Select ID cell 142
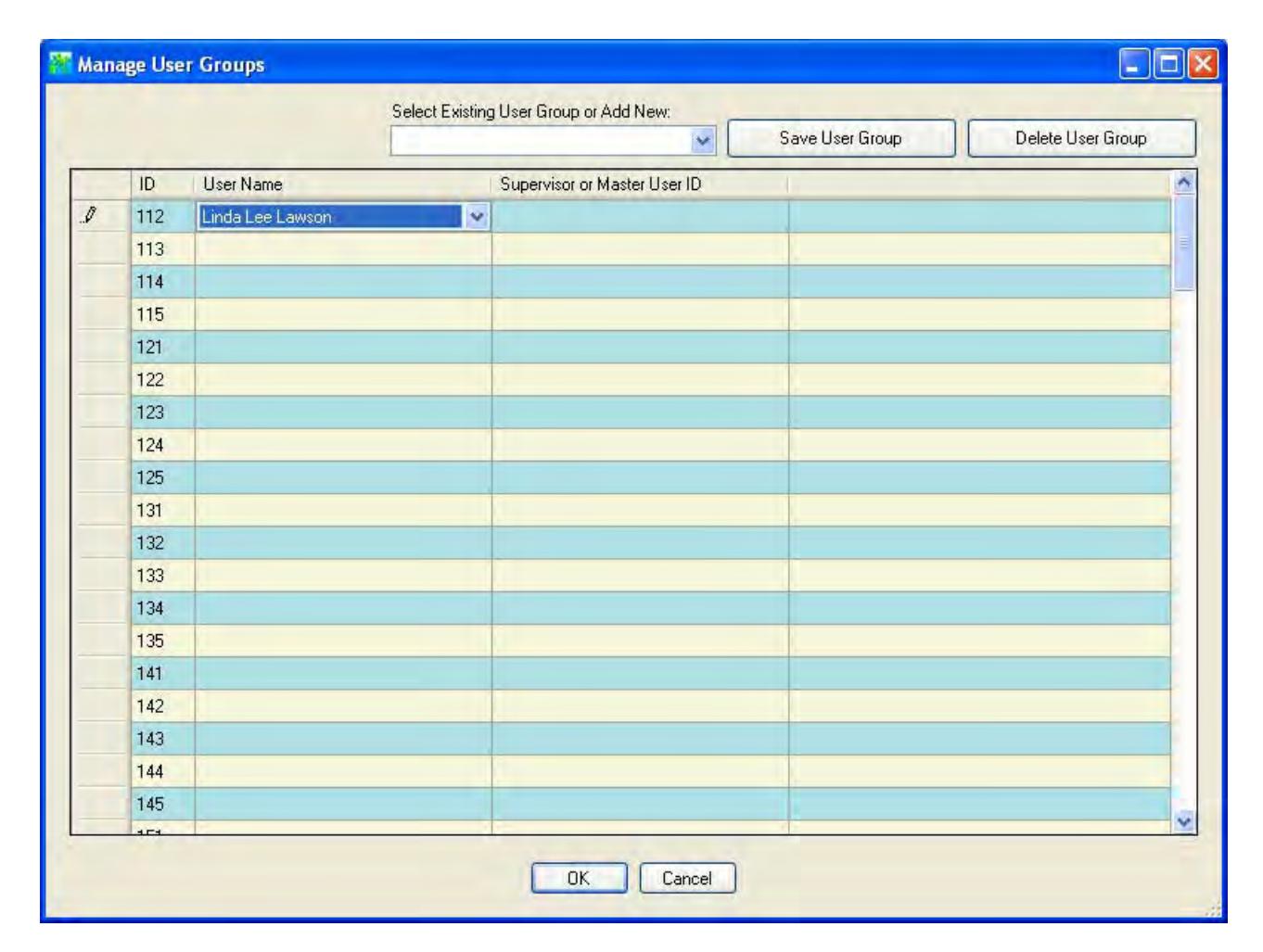 162,706
